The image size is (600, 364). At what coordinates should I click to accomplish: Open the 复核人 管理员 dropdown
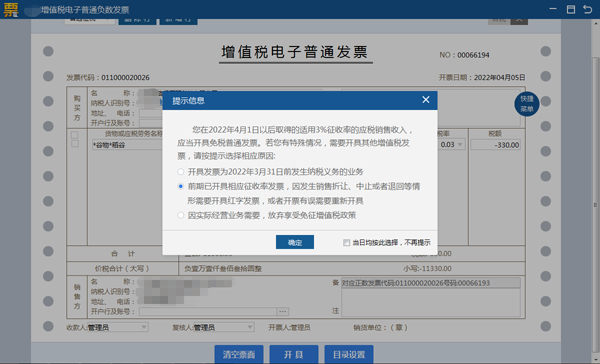[x=249, y=327]
